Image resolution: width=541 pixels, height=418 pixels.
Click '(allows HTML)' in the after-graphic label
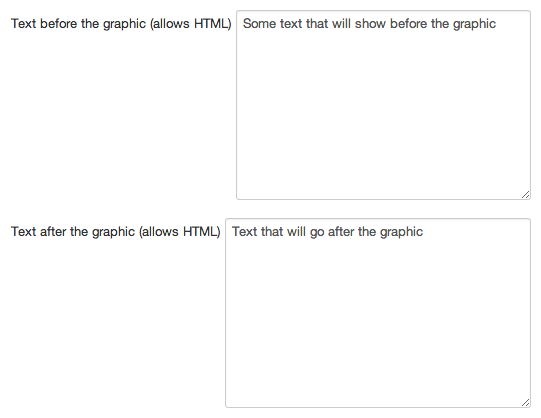pos(179,232)
